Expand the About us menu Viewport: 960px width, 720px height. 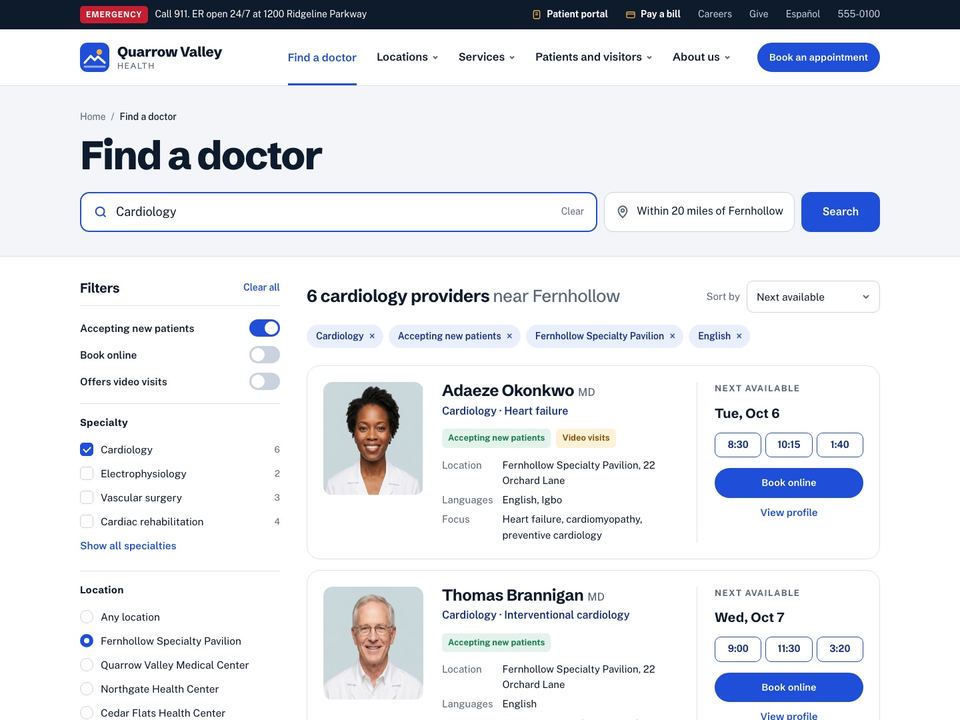[x=701, y=57]
